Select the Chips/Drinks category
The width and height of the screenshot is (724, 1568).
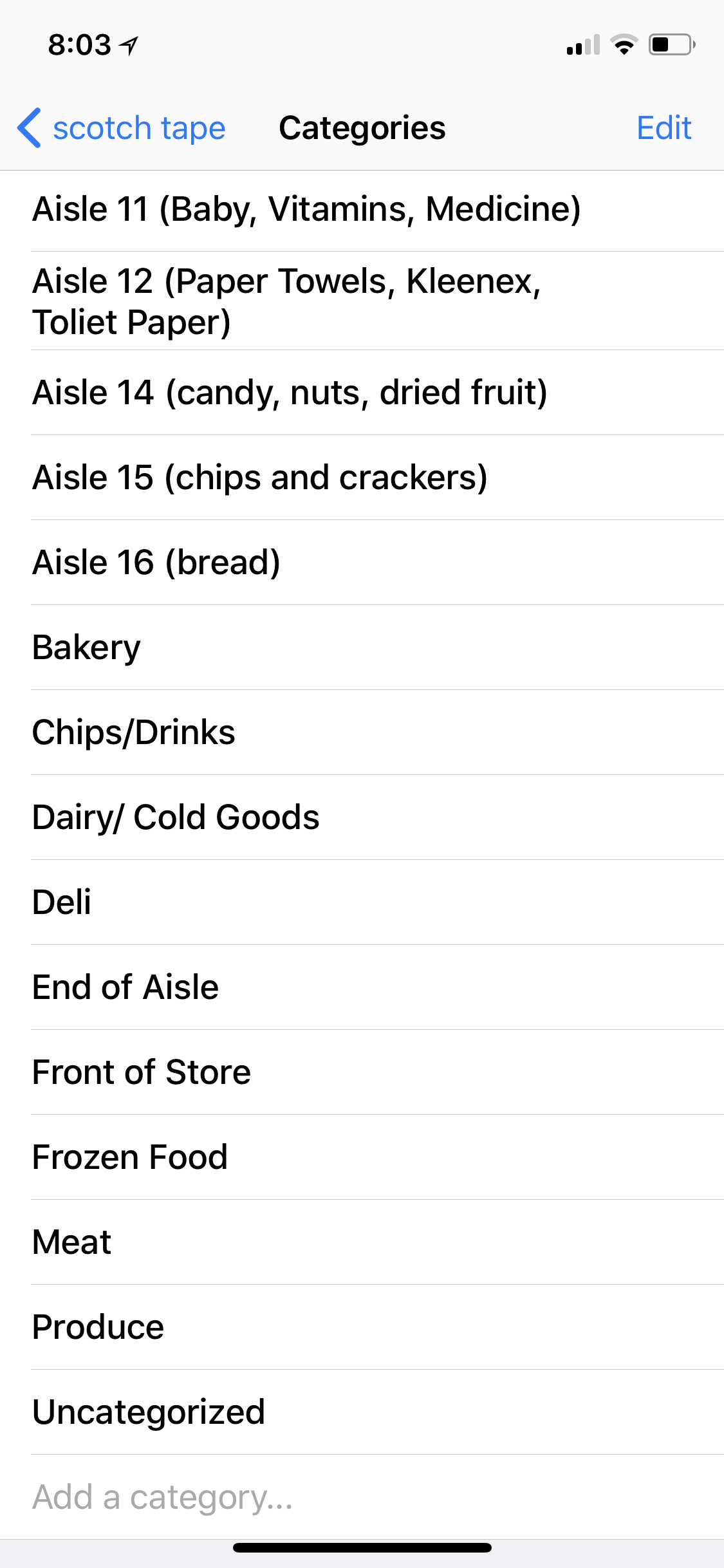(x=134, y=733)
